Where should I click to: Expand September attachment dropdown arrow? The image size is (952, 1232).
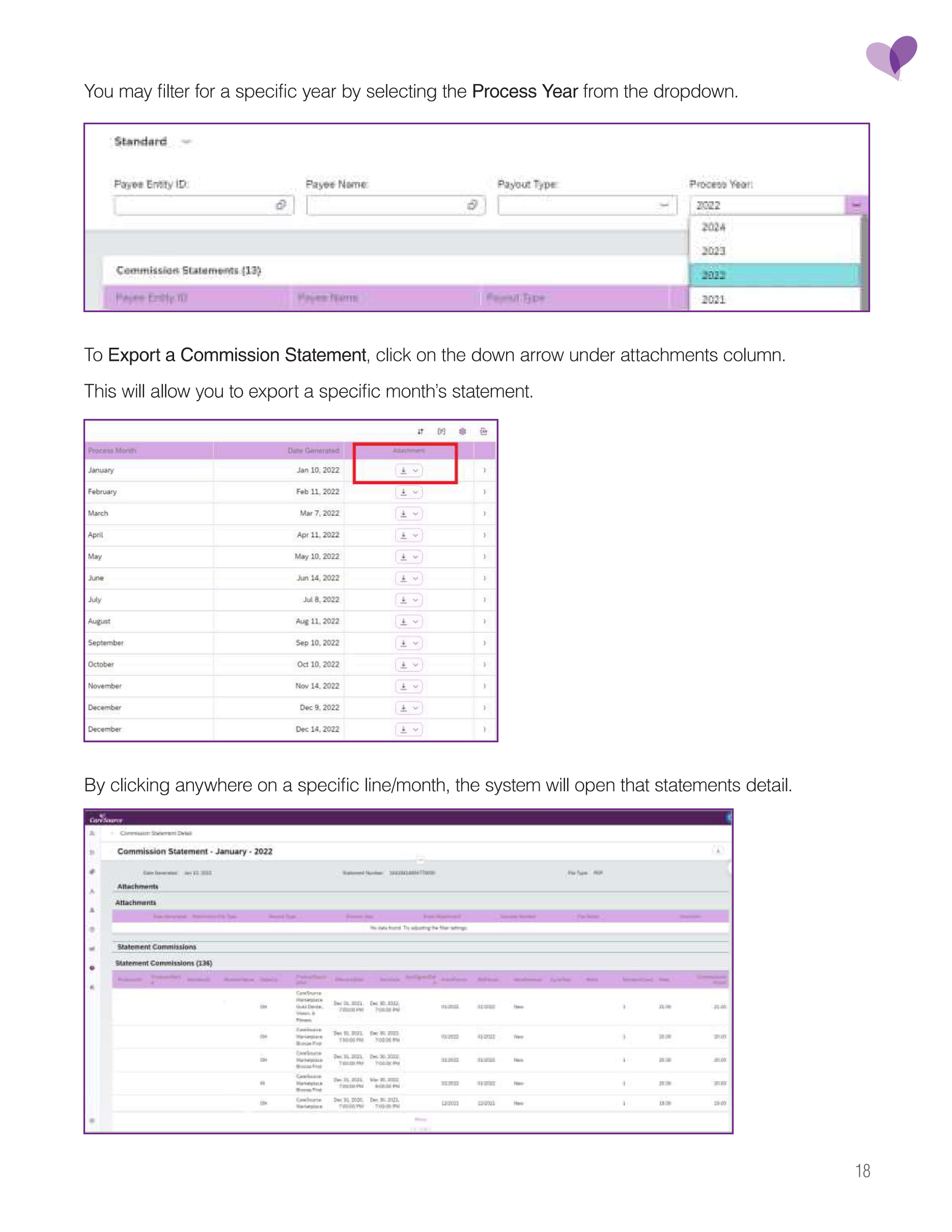415,643
